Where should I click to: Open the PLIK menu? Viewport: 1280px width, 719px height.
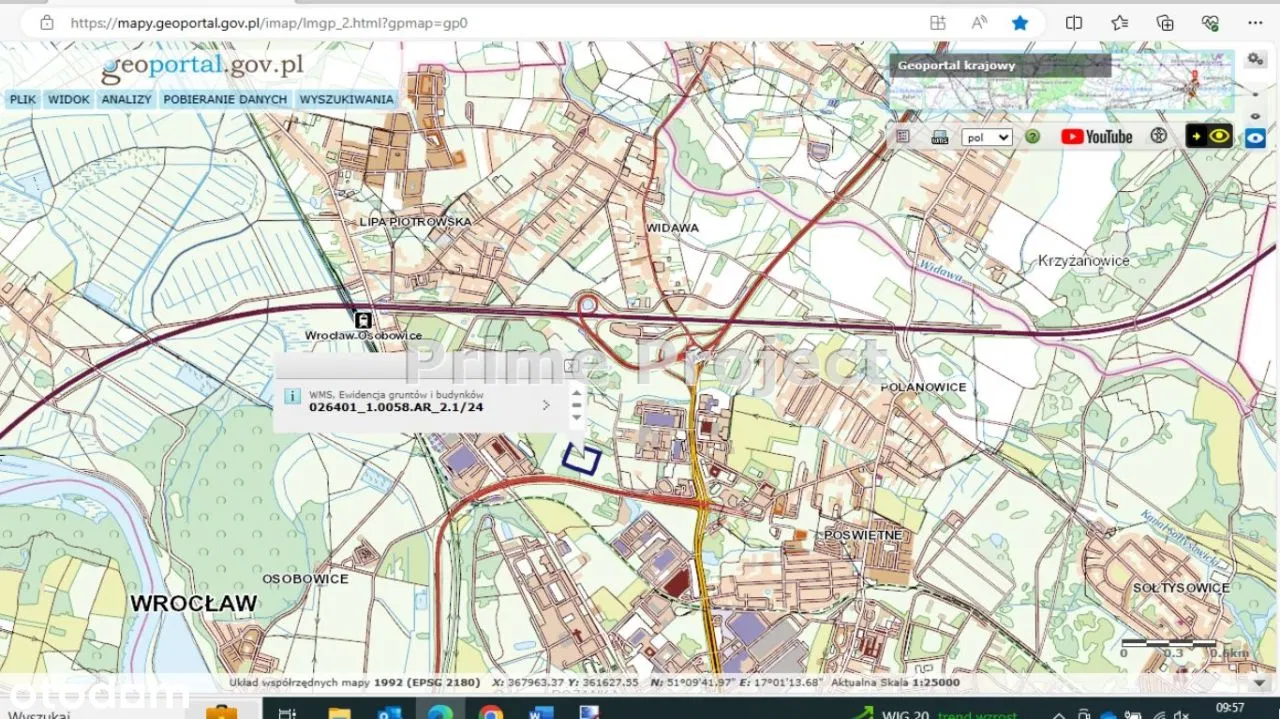22,100
